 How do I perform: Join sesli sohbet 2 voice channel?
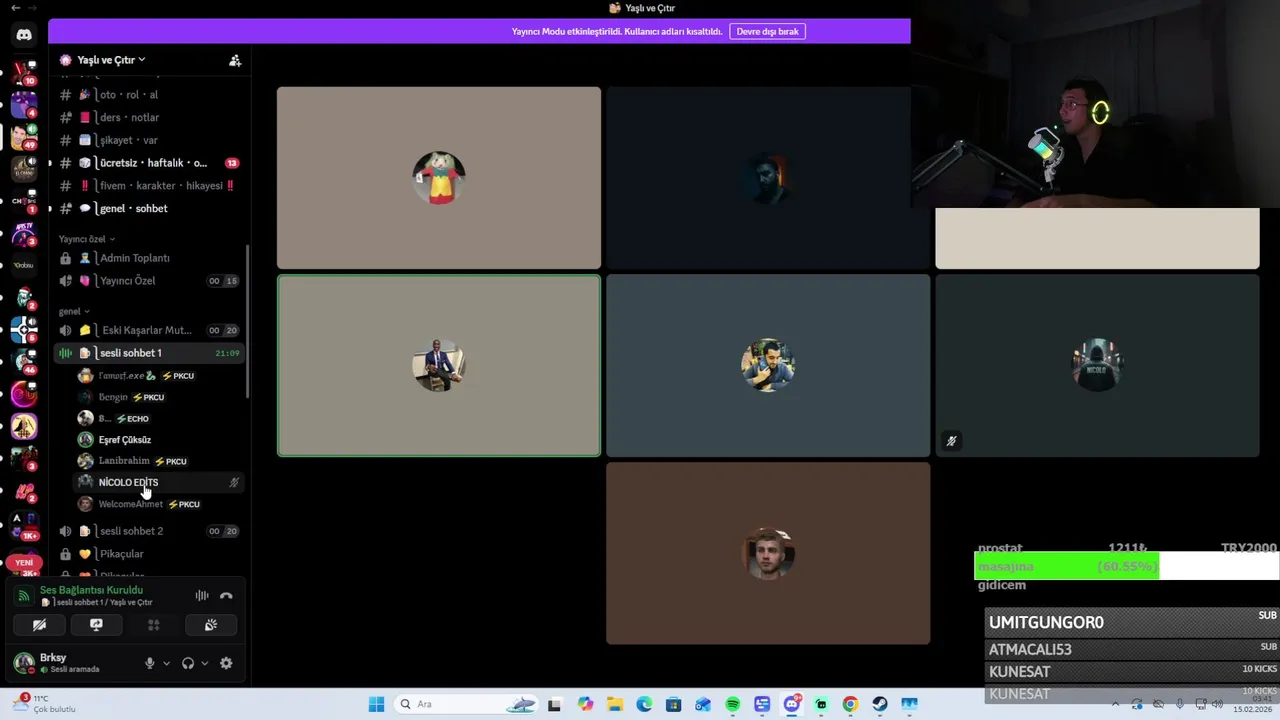click(x=148, y=531)
